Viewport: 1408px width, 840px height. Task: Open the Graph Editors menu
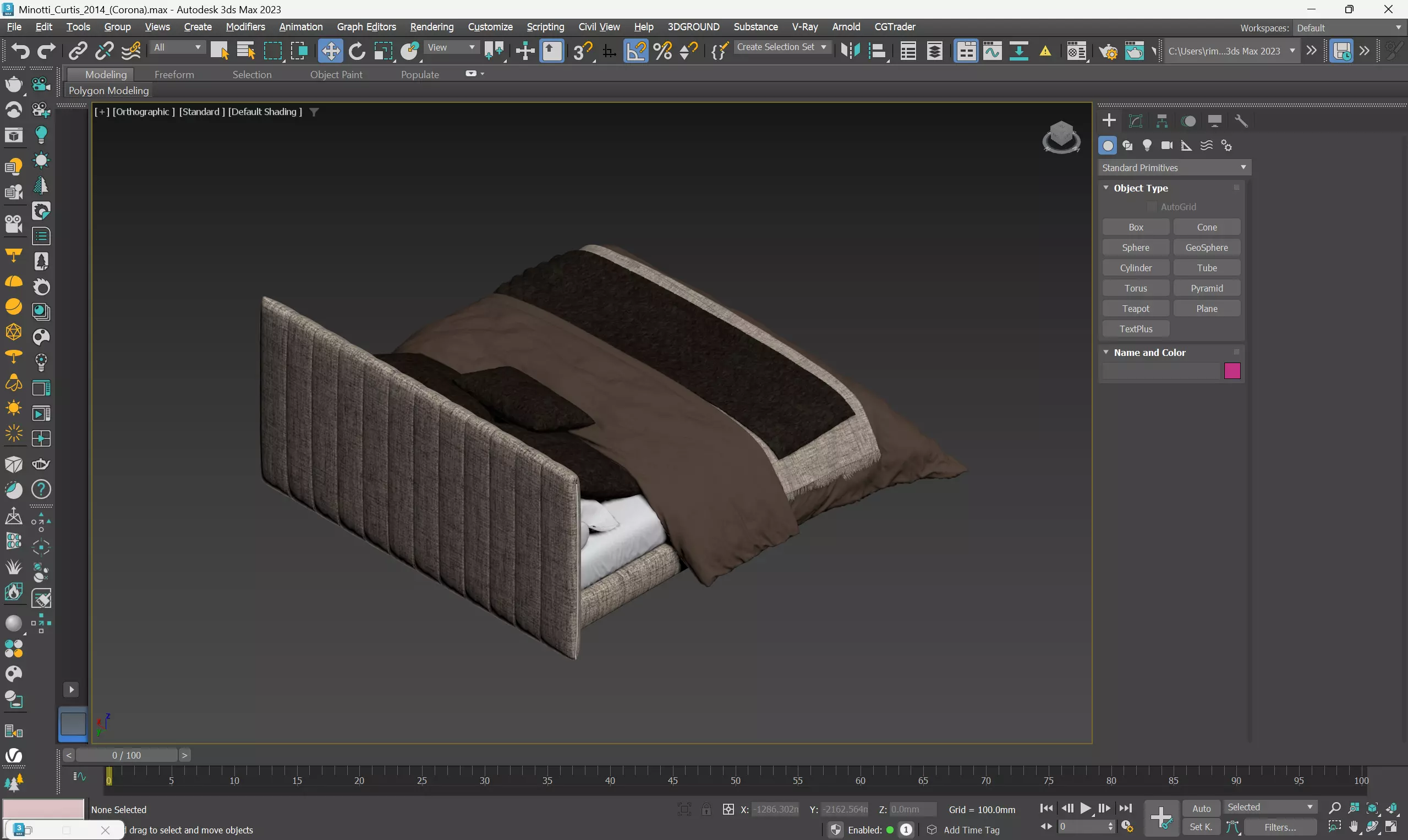(366, 26)
